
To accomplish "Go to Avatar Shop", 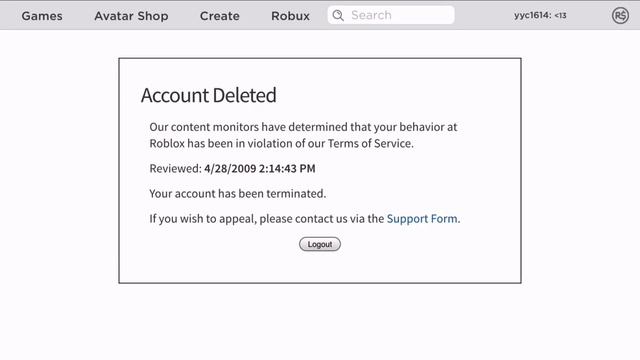I will click(131, 16).
